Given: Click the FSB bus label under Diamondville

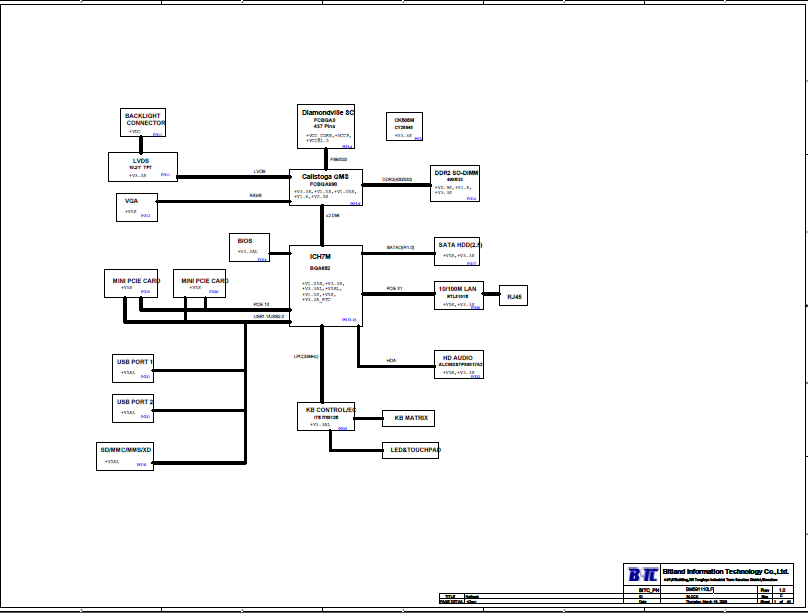Looking at the screenshot, I should (x=339, y=160).
